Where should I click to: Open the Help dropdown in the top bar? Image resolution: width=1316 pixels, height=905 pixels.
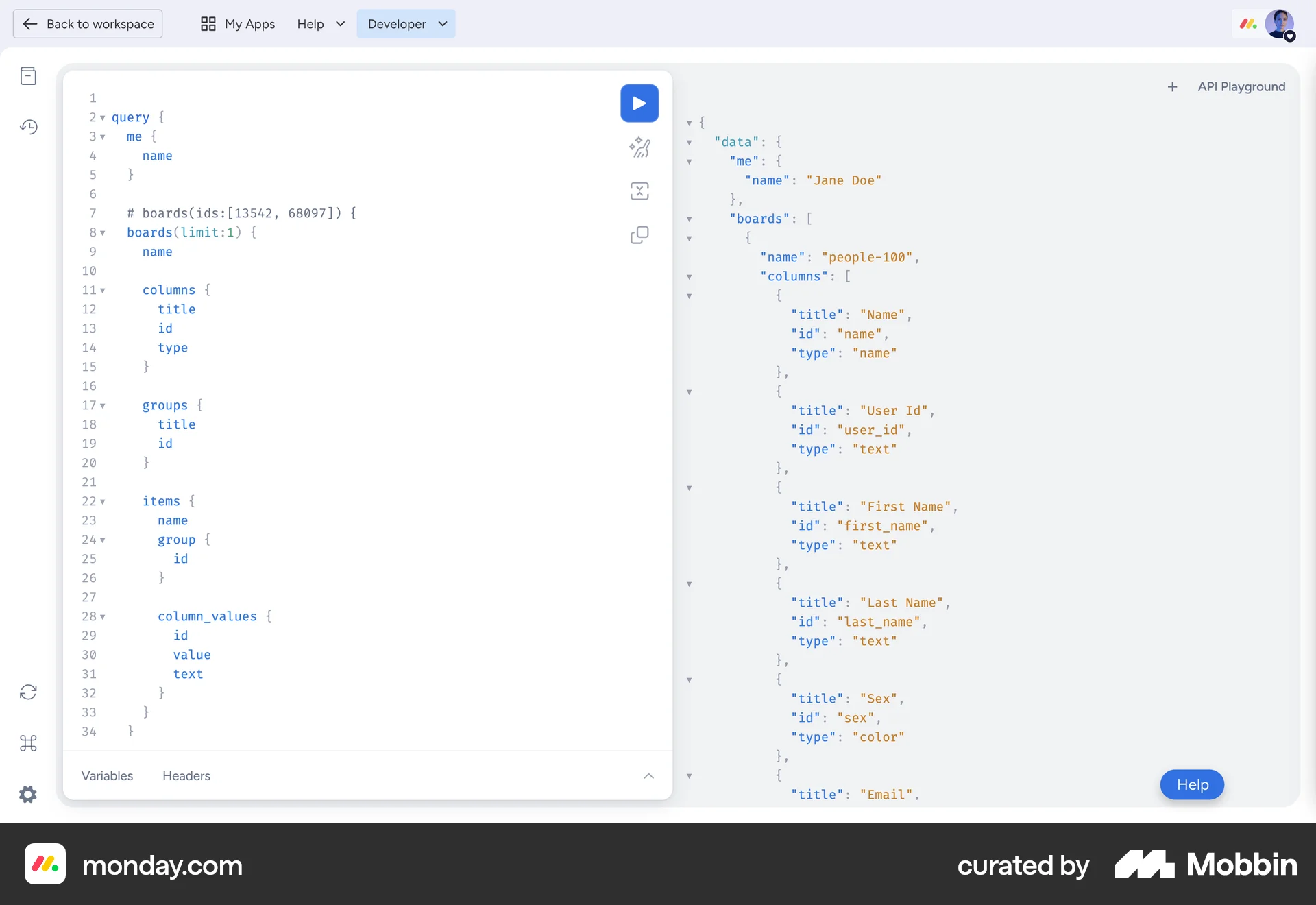point(319,24)
